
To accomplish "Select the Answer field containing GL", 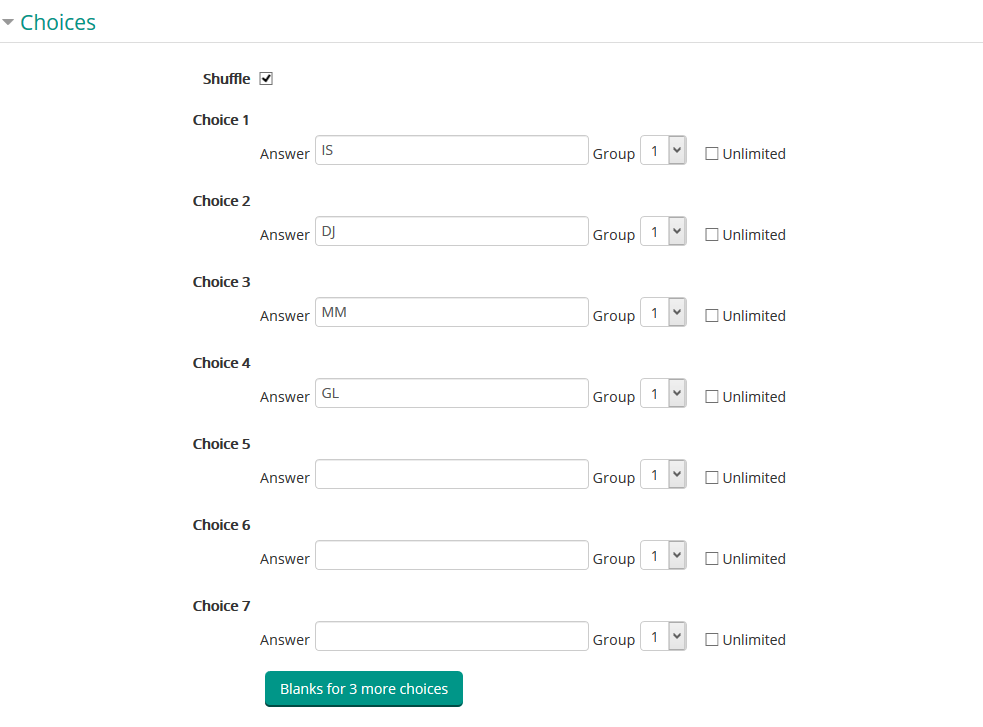I will tap(451, 392).
